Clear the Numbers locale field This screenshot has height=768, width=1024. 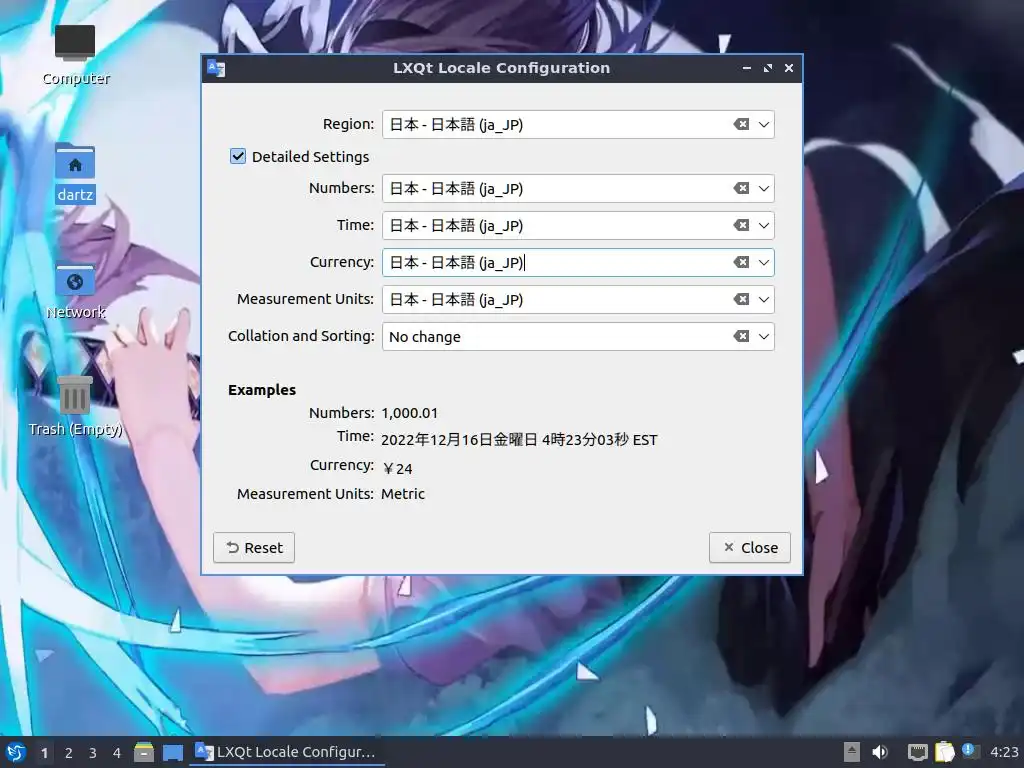click(741, 188)
